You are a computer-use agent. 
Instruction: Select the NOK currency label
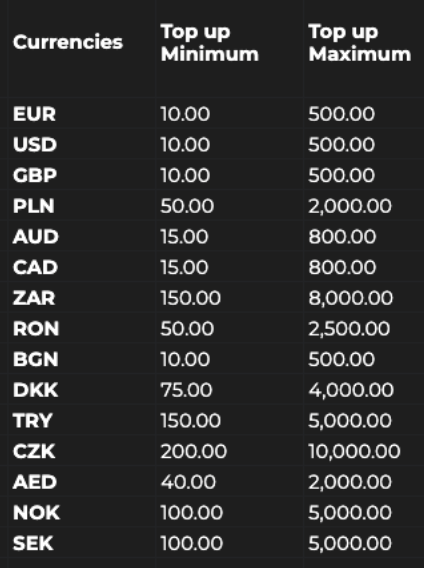click(36, 513)
